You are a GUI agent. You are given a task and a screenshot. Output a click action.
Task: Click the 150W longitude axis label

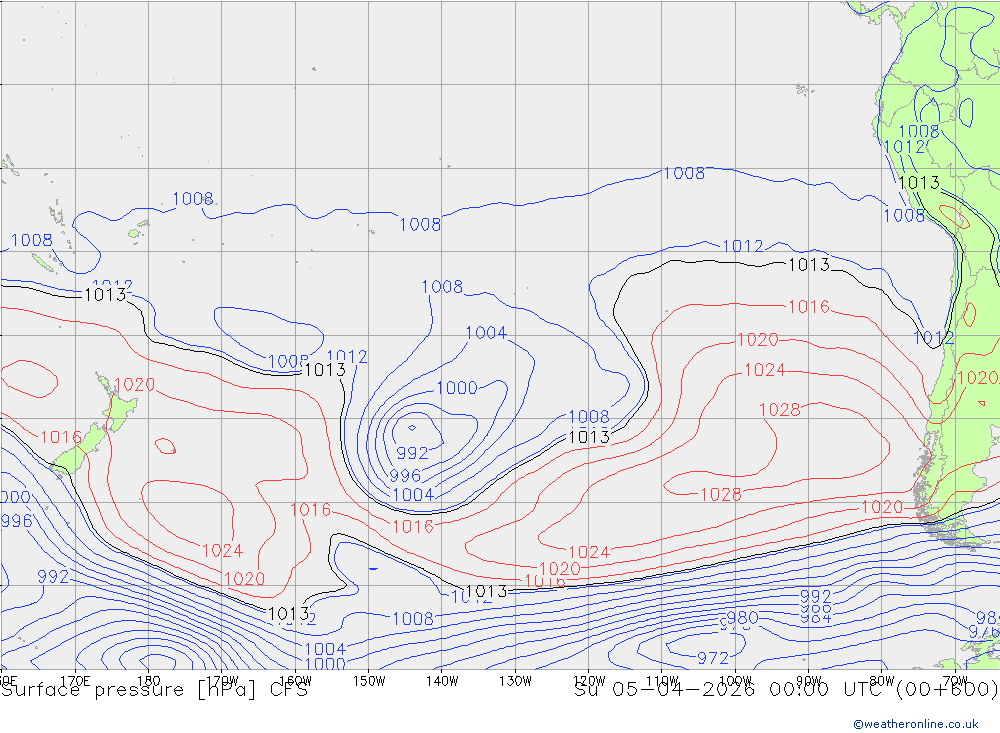point(369,681)
